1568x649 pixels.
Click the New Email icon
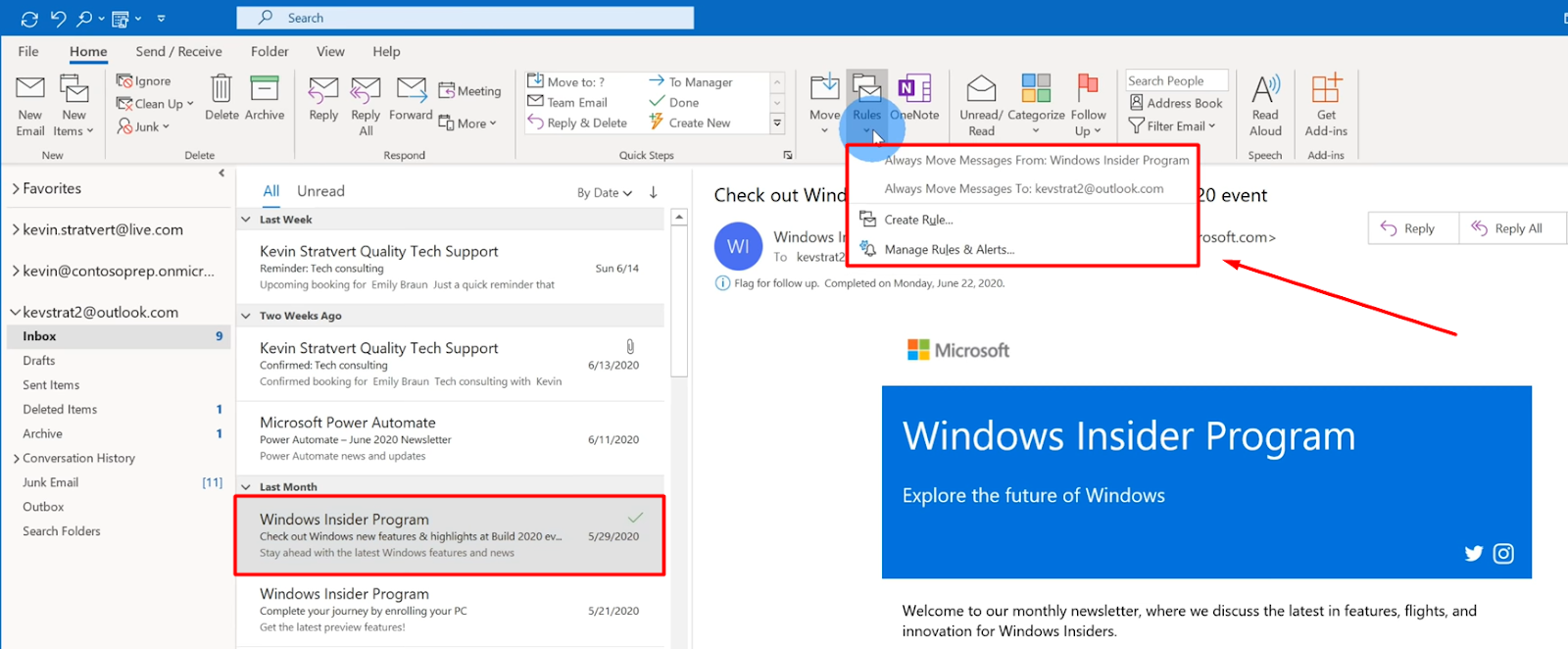coord(30,88)
